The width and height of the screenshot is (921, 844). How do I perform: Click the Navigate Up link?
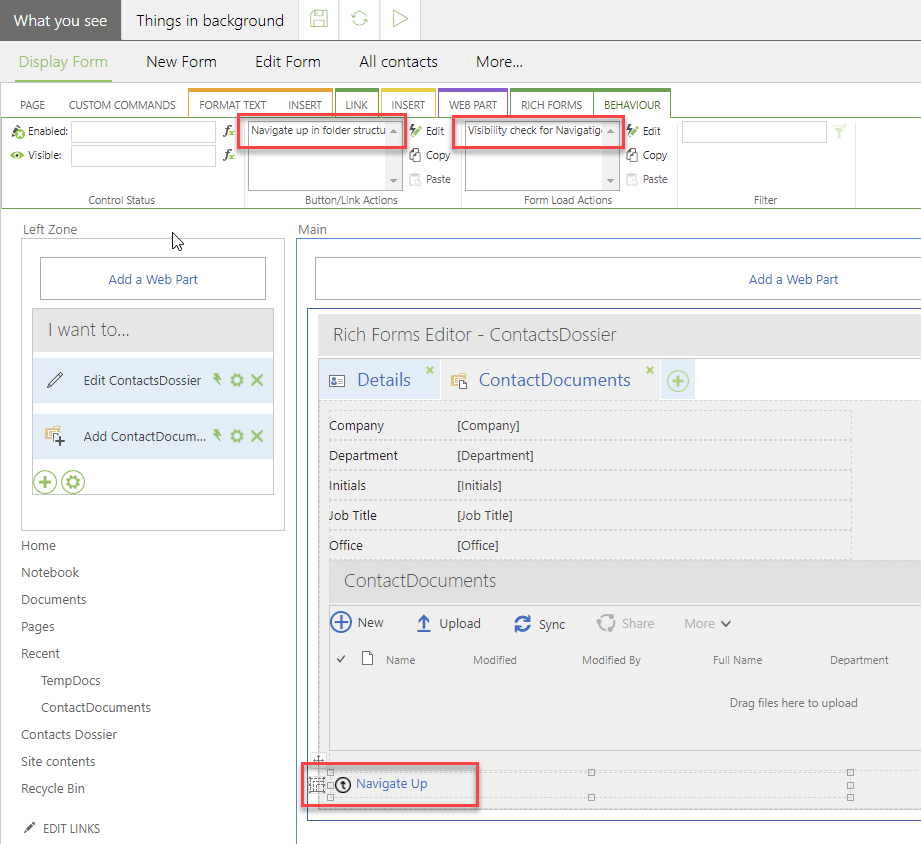click(391, 784)
